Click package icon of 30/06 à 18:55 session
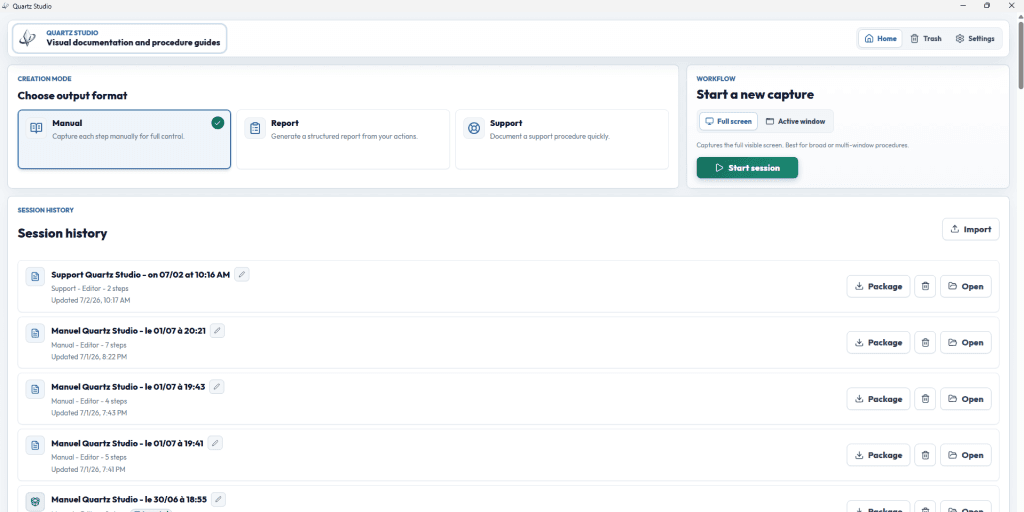The image size is (1024, 512). click(x=35, y=502)
